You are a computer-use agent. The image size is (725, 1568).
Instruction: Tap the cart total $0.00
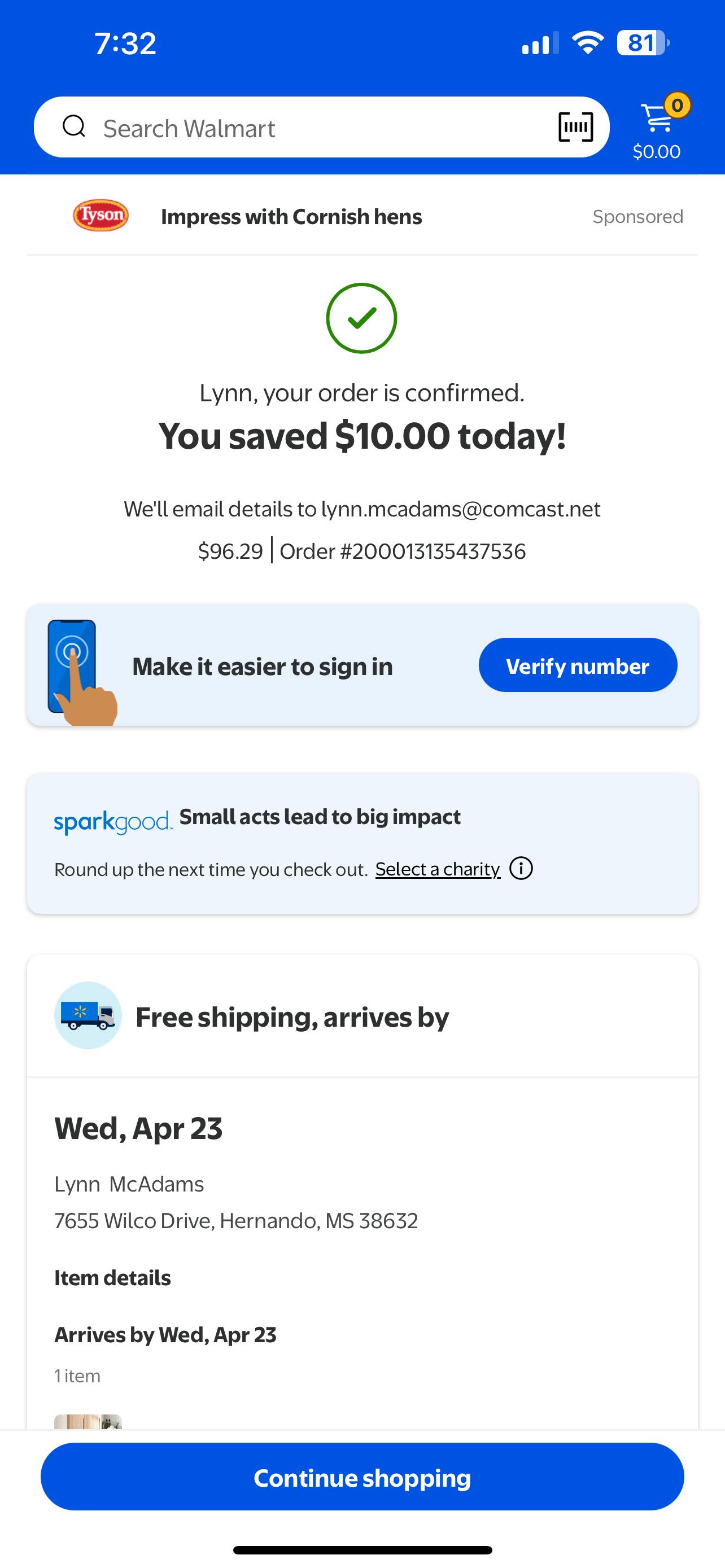click(657, 152)
